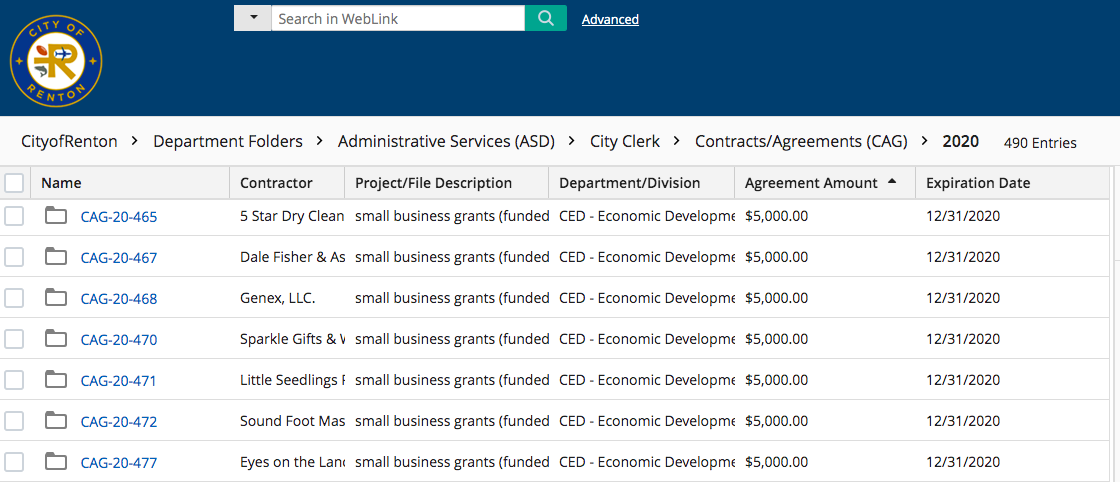Navigate to City Clerk breadcrumb
Screen dimensions: 1120x482
click(625, 142)
